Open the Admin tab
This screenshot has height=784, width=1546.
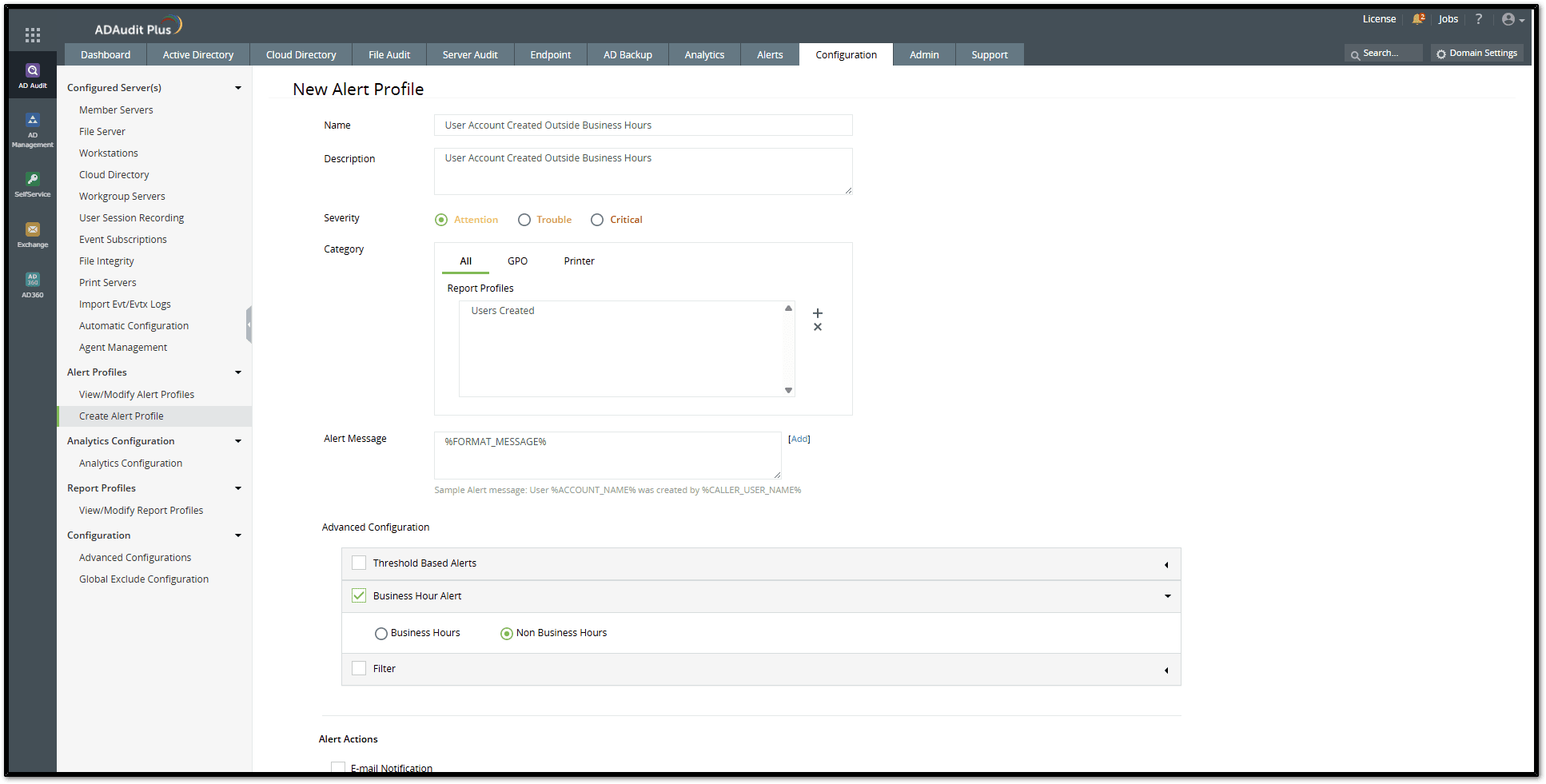click(924, 54)
